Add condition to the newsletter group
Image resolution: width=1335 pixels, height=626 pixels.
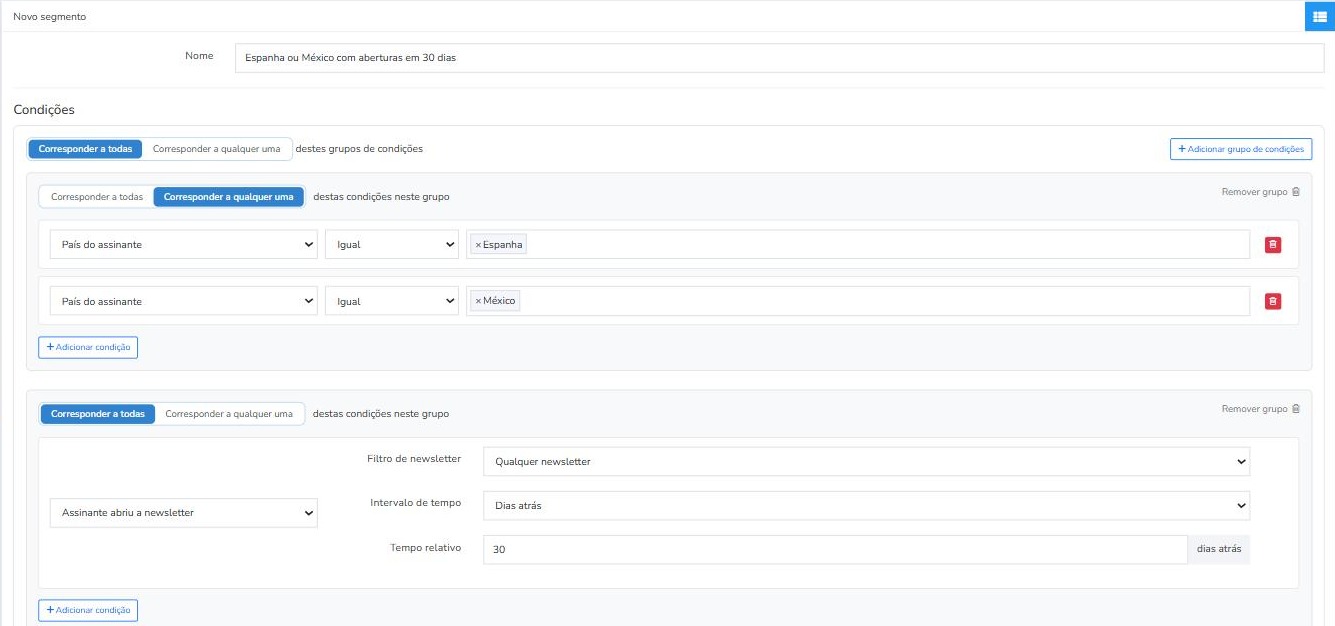pyautogui.click(x=88, y=610)
